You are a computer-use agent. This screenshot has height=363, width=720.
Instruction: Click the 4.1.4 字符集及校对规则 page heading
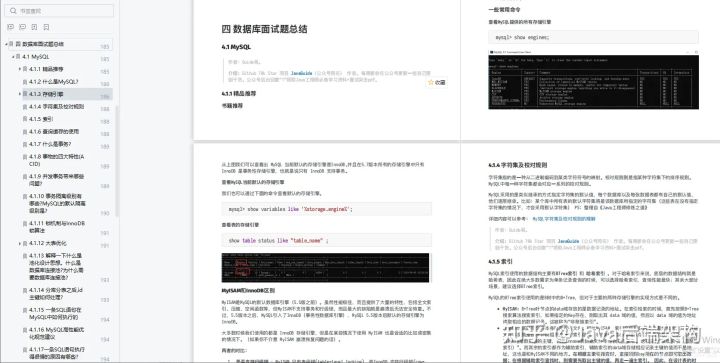[x=518, y=165]
